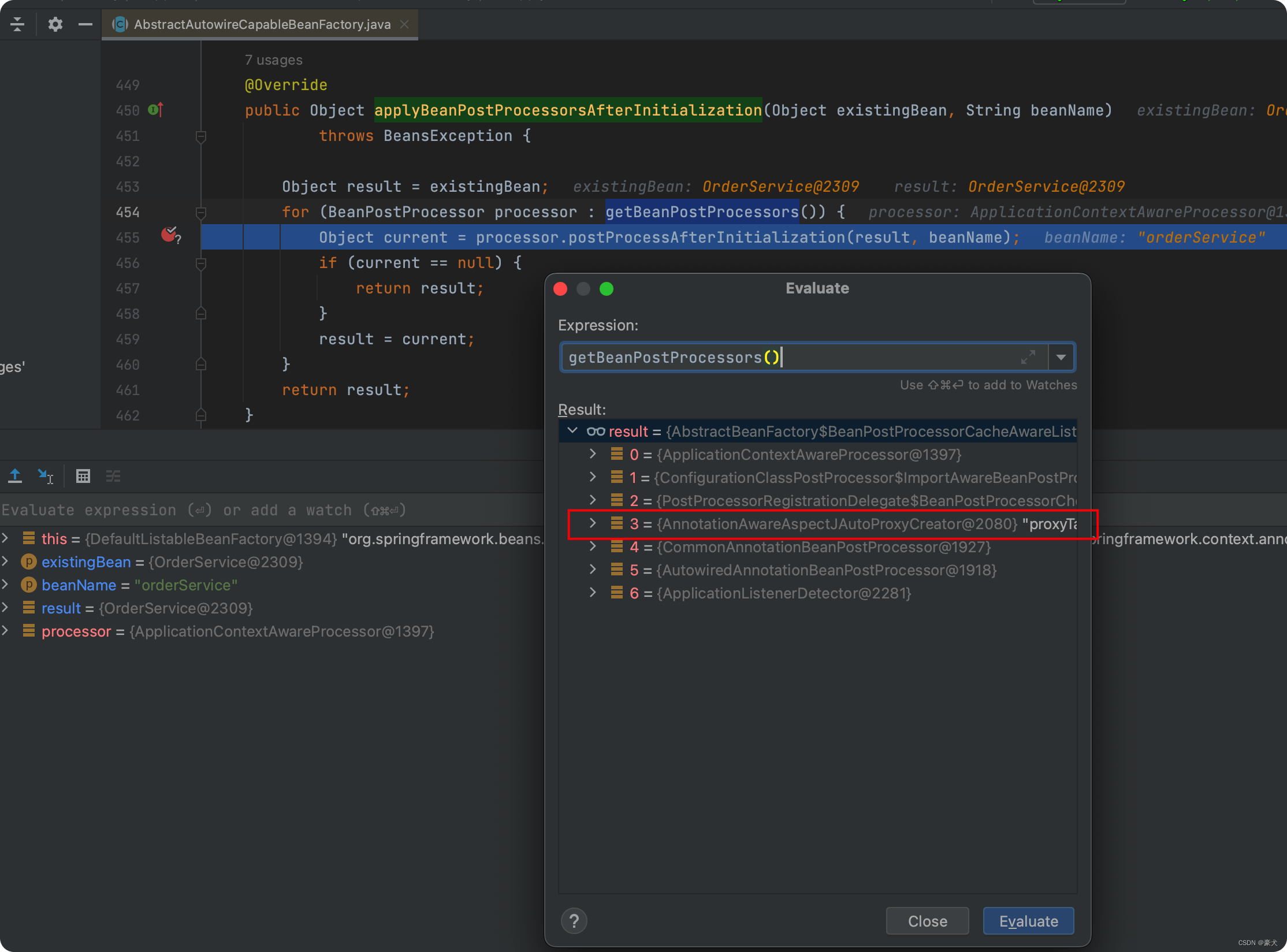Screen dimensions: 1287x952
Task: Open Evaluate Expression calculator icon
Action: (83, 476)
